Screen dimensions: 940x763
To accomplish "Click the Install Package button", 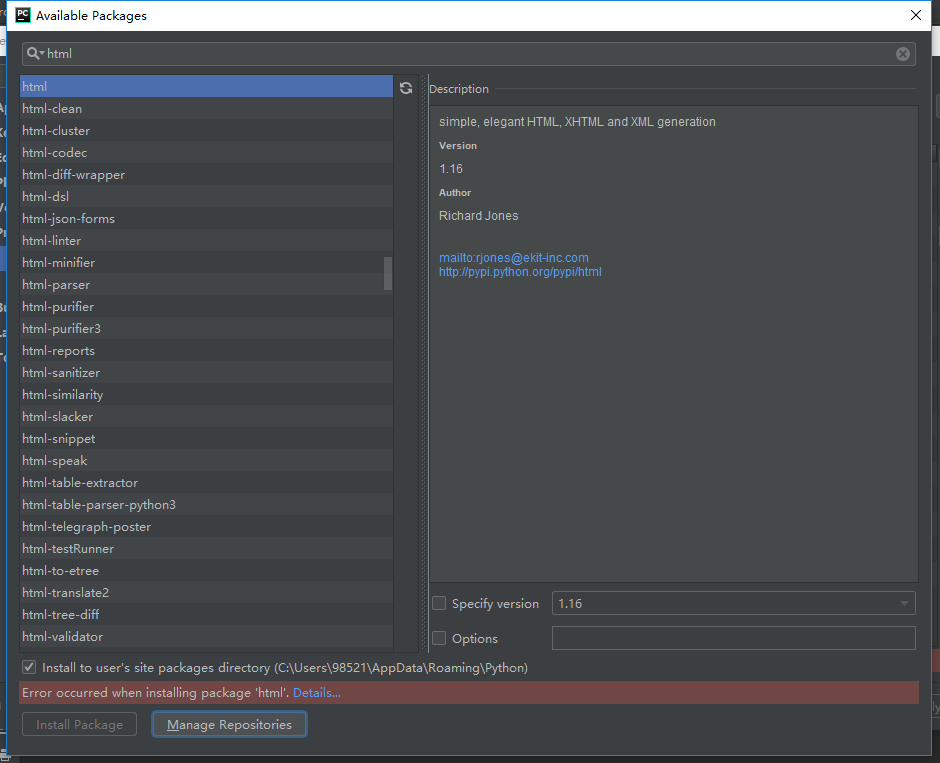I will point(79,724).
